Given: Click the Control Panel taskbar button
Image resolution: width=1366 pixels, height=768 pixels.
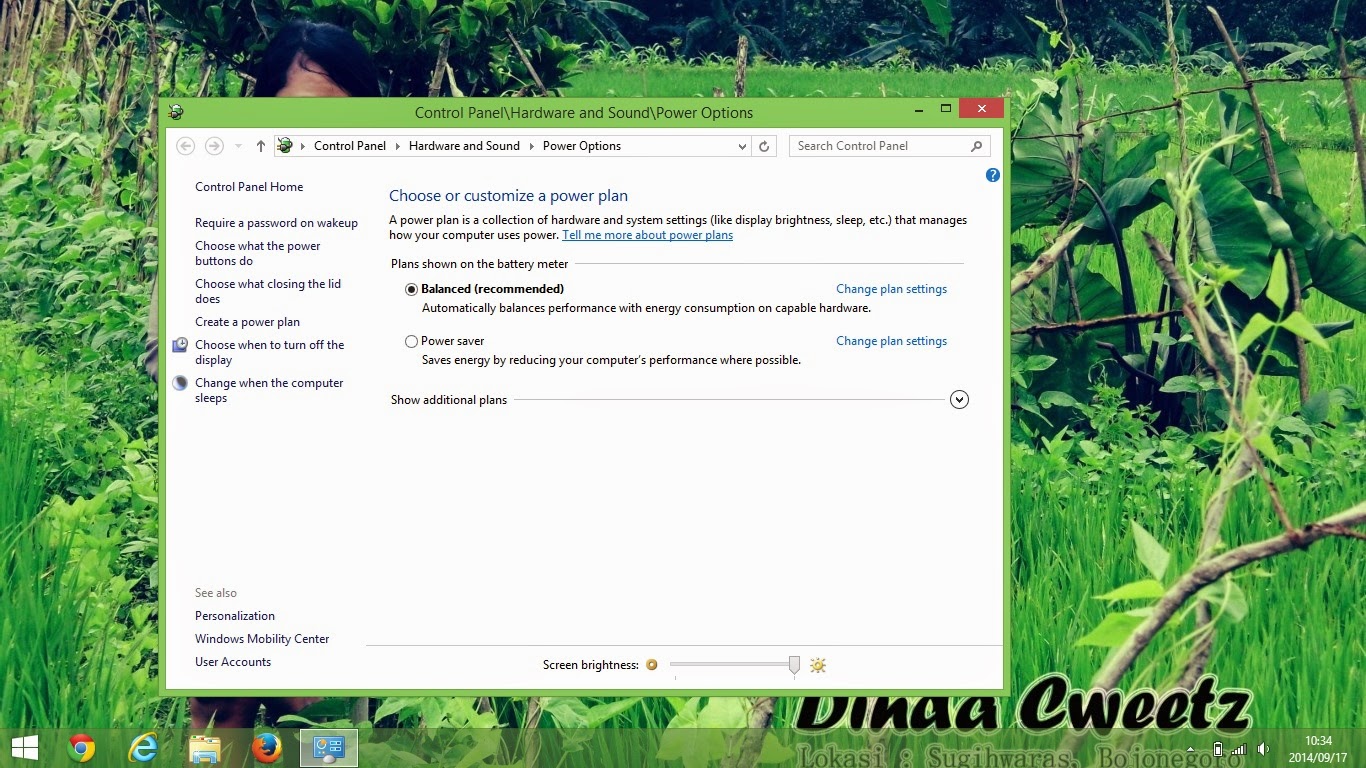Looking at the screenshot, I should 329,748.
